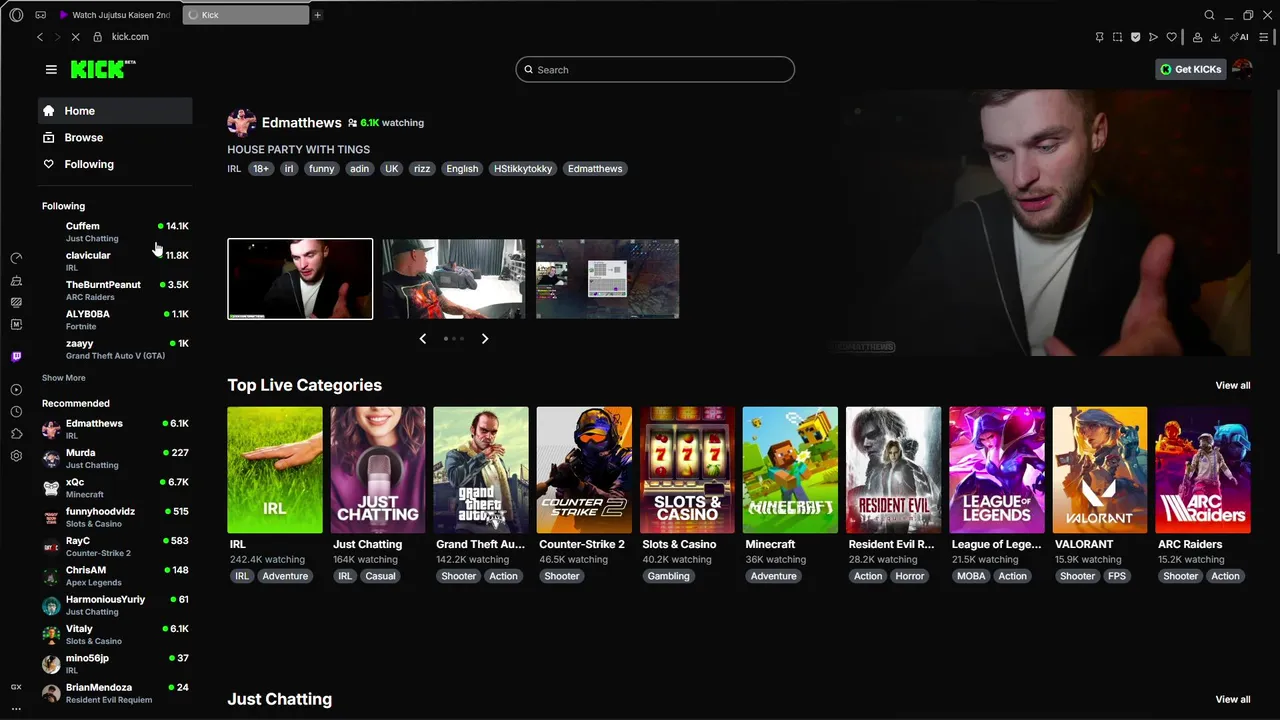
Task: Click the send/flow arrow icon
Action: tap(1153, 37)
